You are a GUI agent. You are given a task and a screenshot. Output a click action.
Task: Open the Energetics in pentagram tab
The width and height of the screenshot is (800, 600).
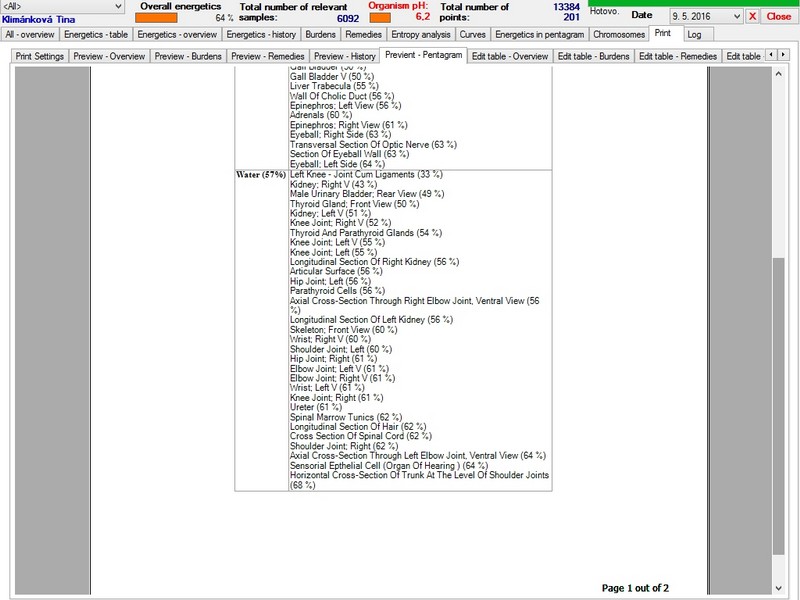click(539, 35)
